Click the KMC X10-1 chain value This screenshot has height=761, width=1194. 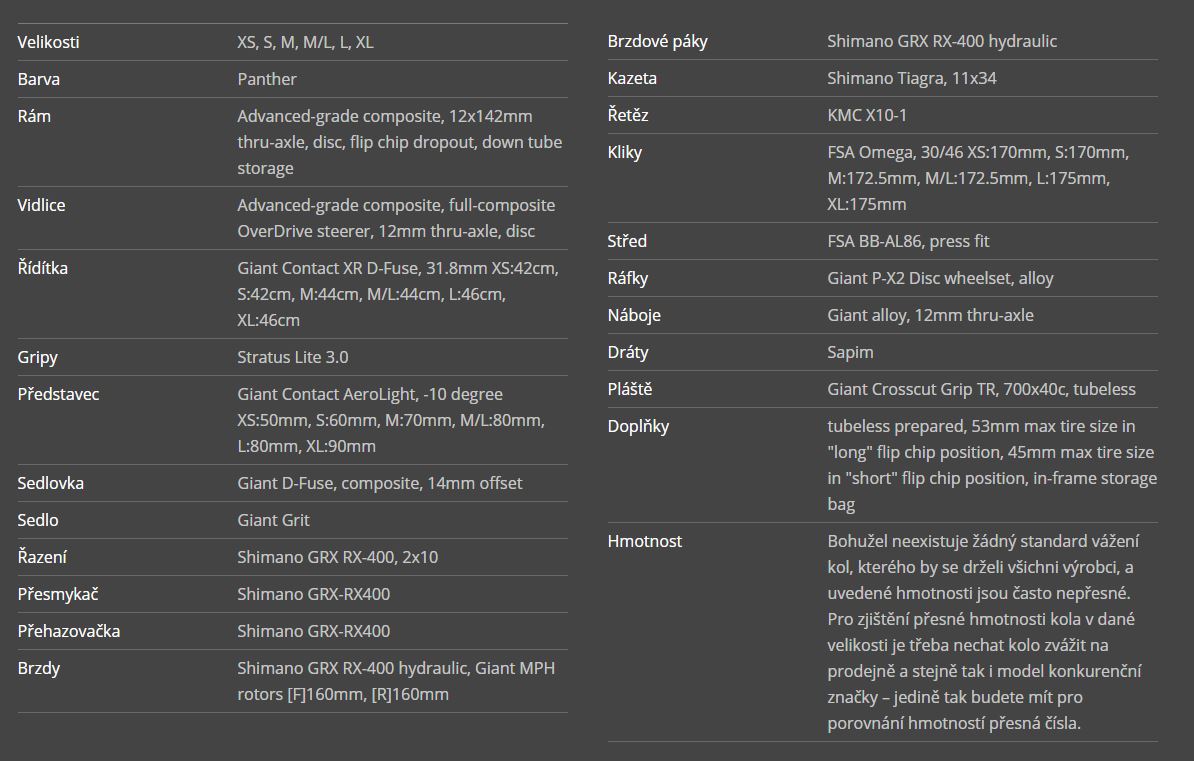tap(867, 115)
